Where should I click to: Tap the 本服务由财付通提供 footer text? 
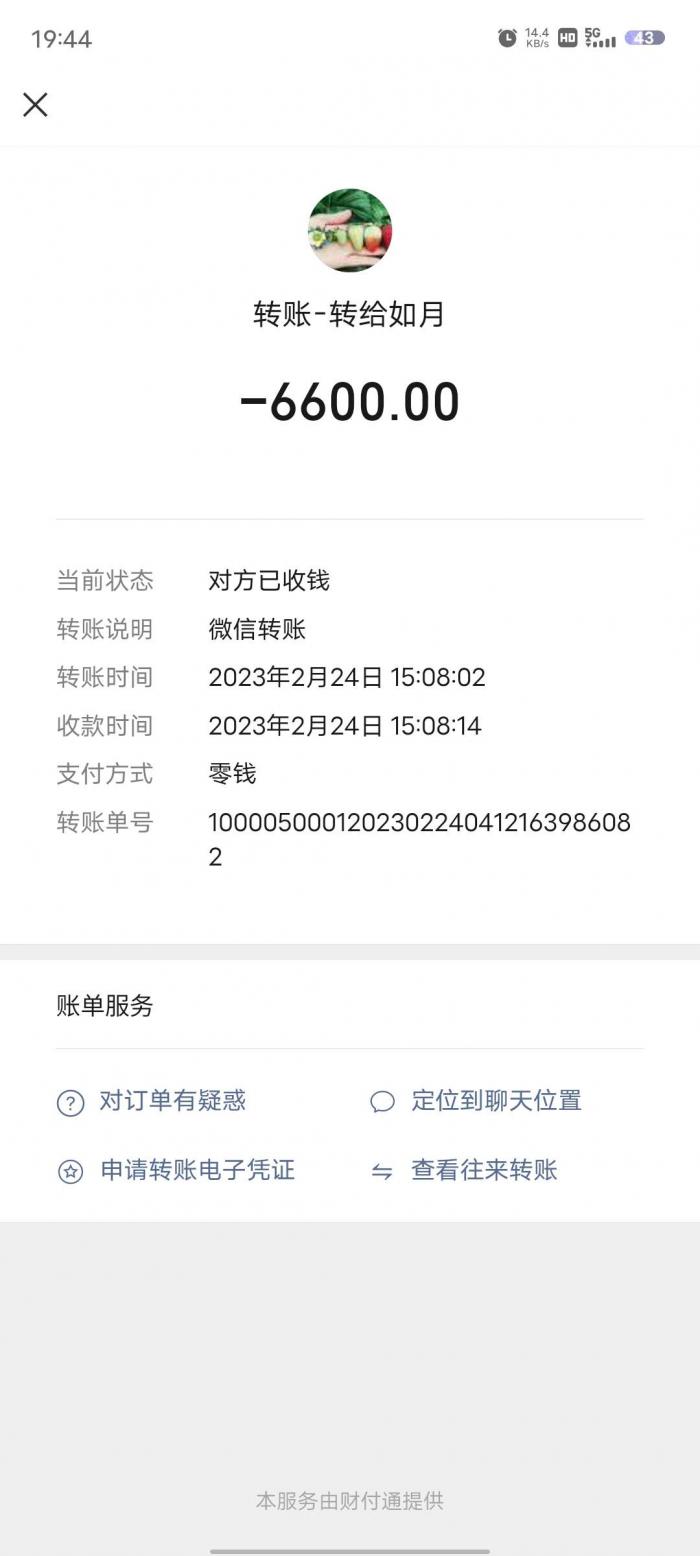pyautogui.click(x=350, y=1500)
